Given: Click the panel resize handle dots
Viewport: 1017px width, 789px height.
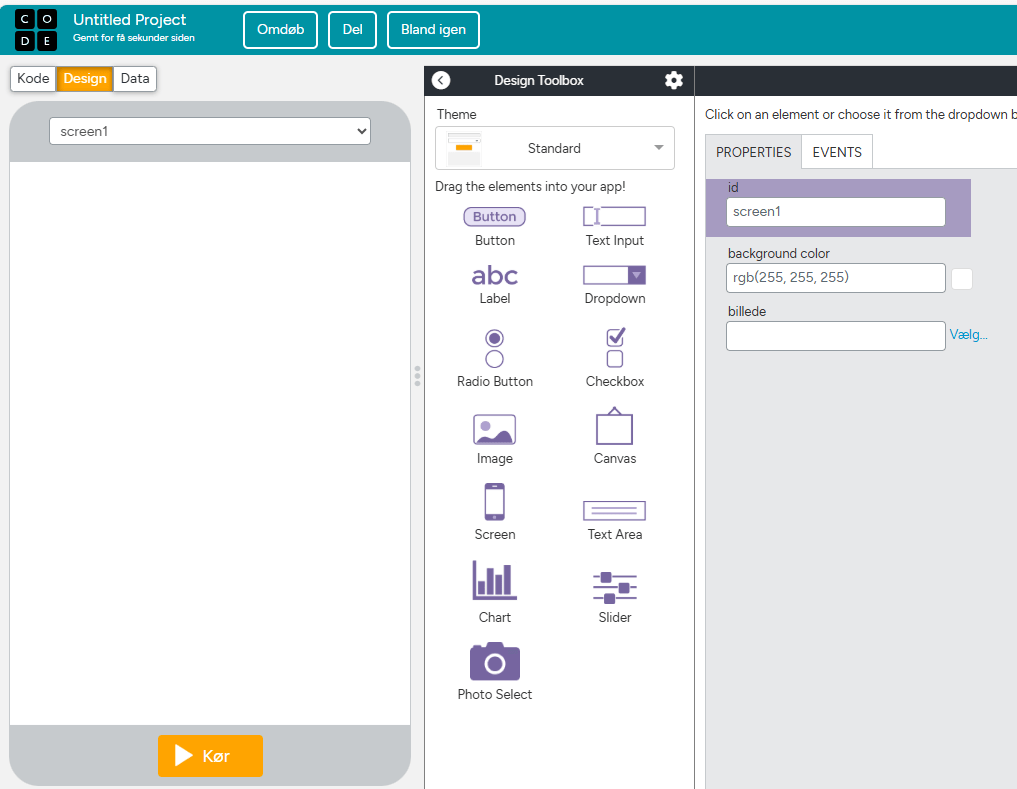Looking at the screenshot, I should click(x=417, y=376).
